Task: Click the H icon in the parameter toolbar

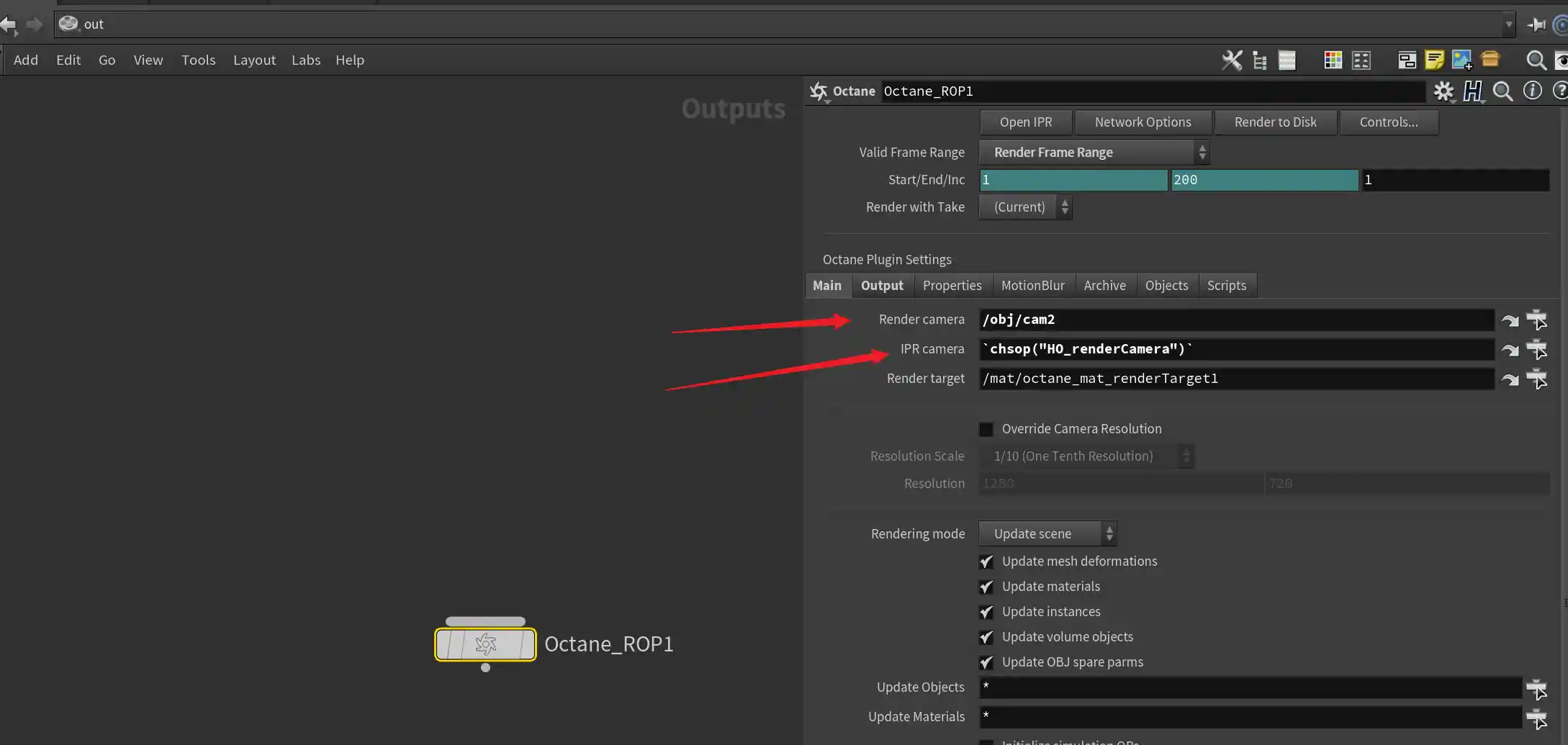Action: [1473, 91]
